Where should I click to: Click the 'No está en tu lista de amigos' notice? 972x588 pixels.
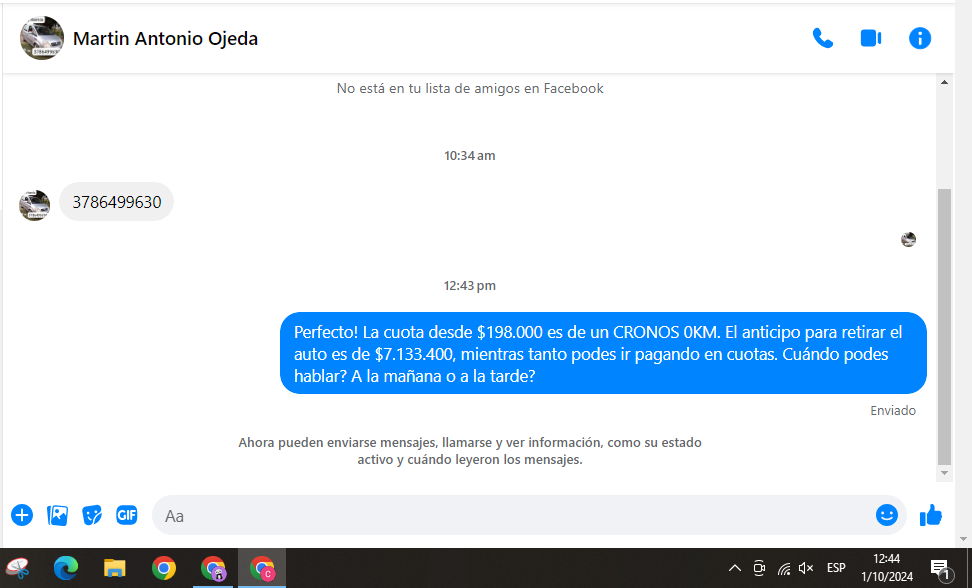click(470, 89)
